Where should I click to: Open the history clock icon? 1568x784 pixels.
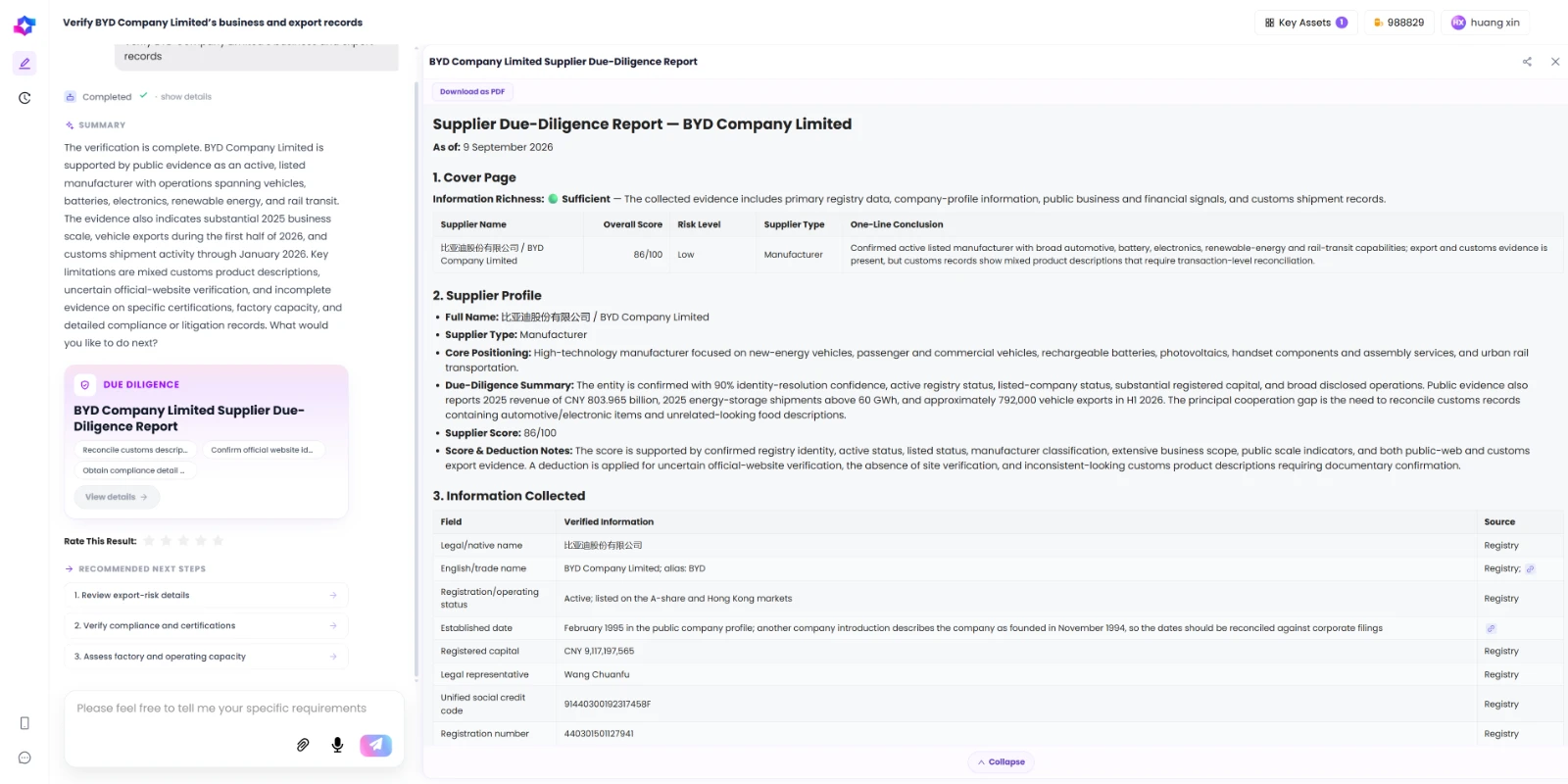click(x=24, y=98)
